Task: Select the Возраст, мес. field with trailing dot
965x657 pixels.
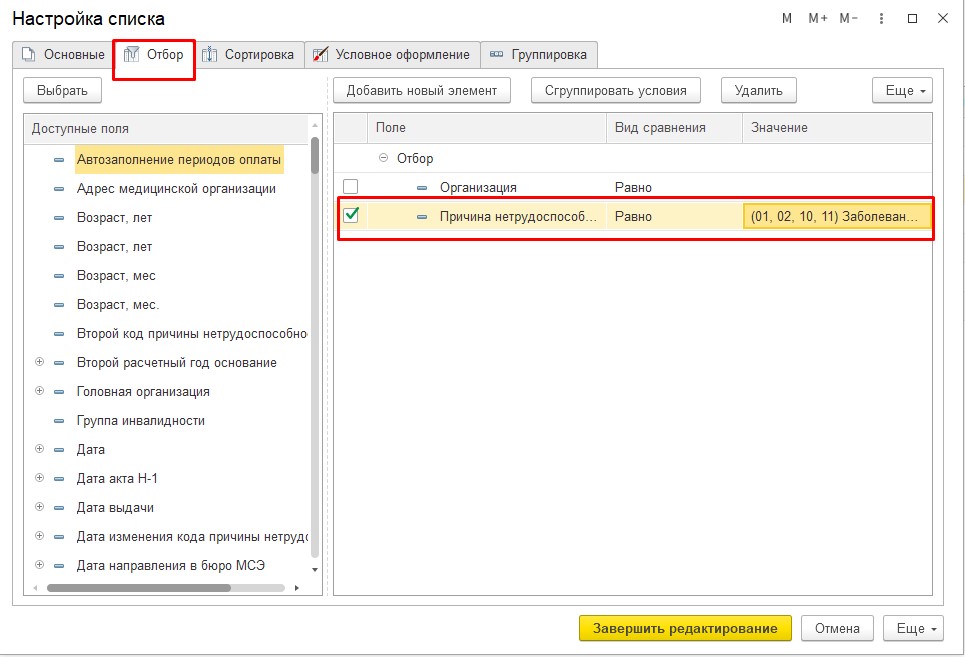Action: click(118, 305)
